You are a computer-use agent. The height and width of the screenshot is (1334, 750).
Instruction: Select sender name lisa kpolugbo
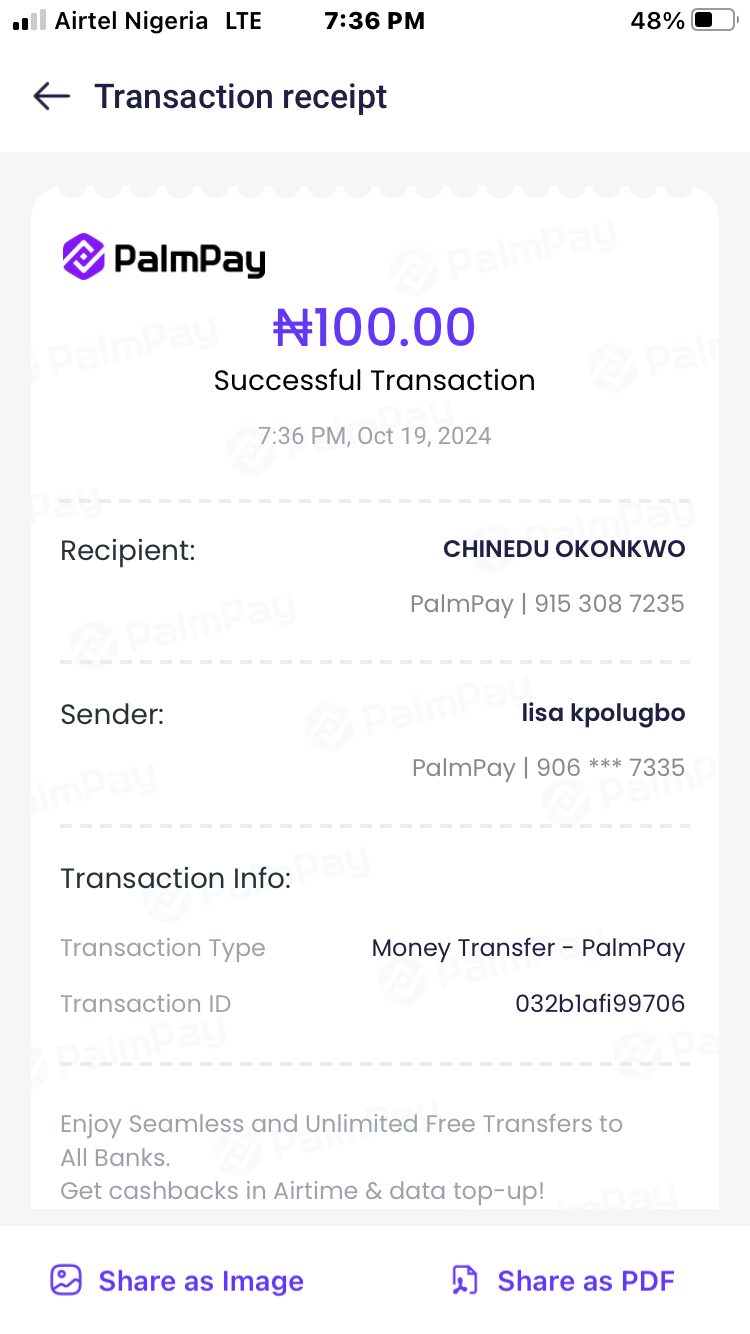pyautogui.click(x=603, y=713)
